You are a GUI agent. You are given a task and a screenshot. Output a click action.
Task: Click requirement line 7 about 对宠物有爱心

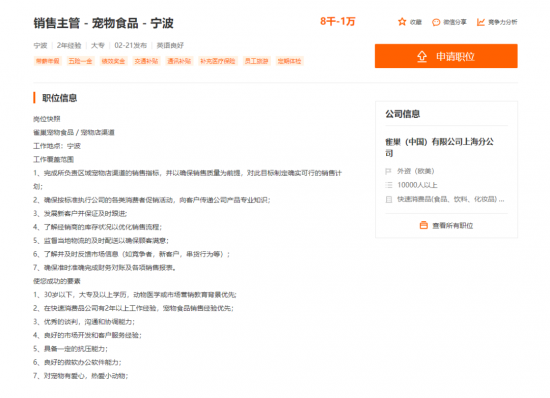[81, 376]
